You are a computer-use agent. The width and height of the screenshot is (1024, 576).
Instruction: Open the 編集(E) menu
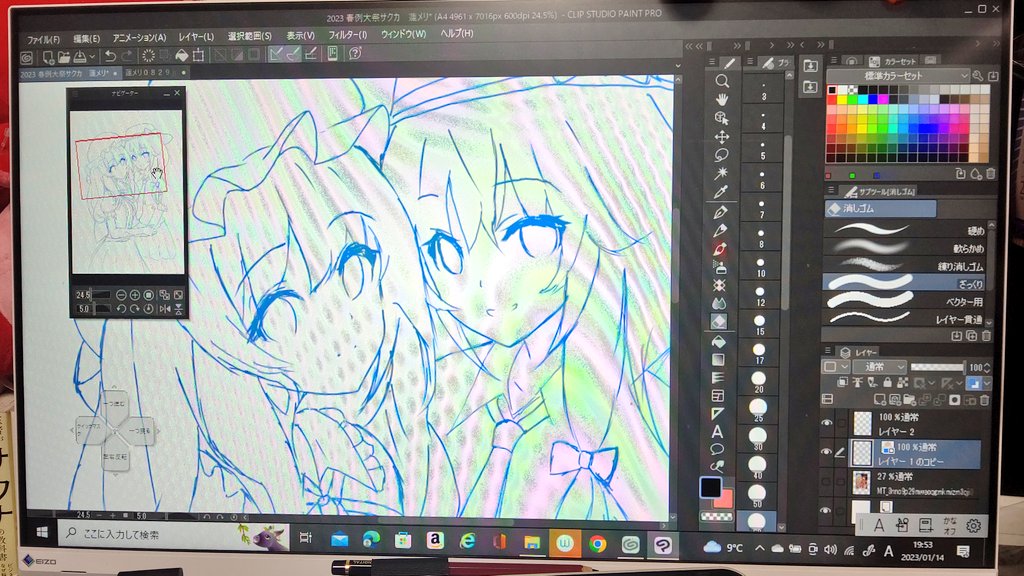coord(87,39)
